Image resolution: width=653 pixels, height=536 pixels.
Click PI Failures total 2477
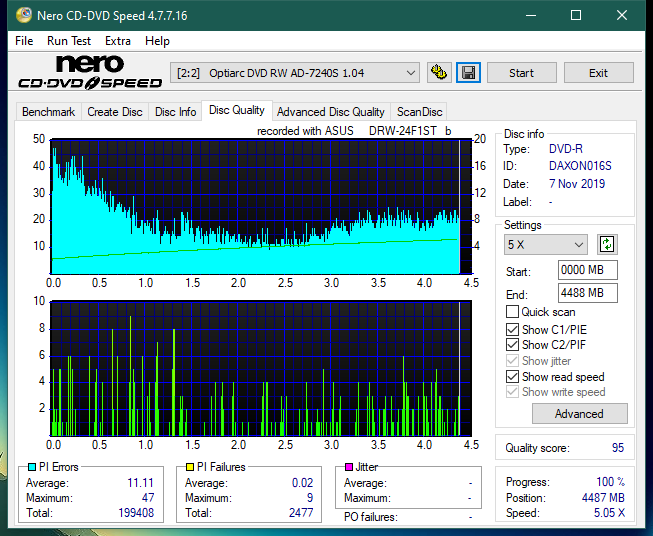tap(301, 513)
